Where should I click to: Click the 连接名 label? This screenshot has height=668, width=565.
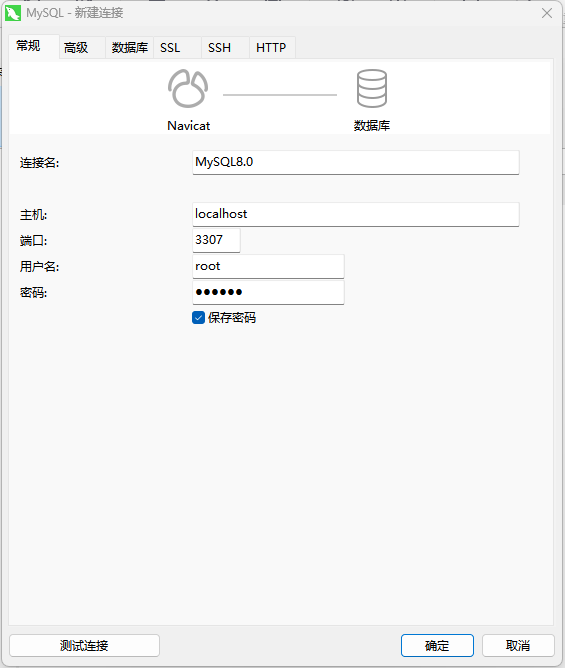point(39,163)
